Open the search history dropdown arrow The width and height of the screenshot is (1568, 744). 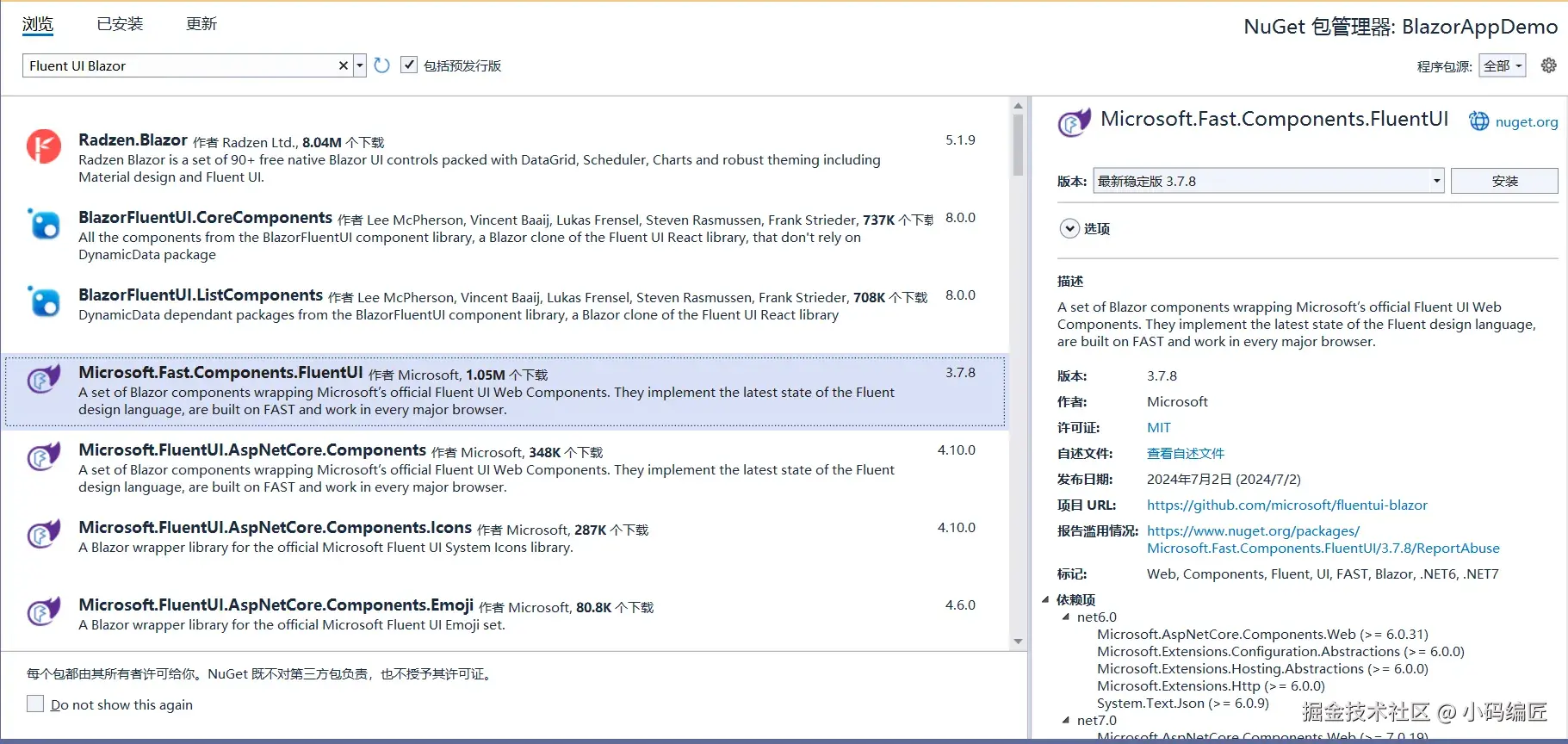360,65
